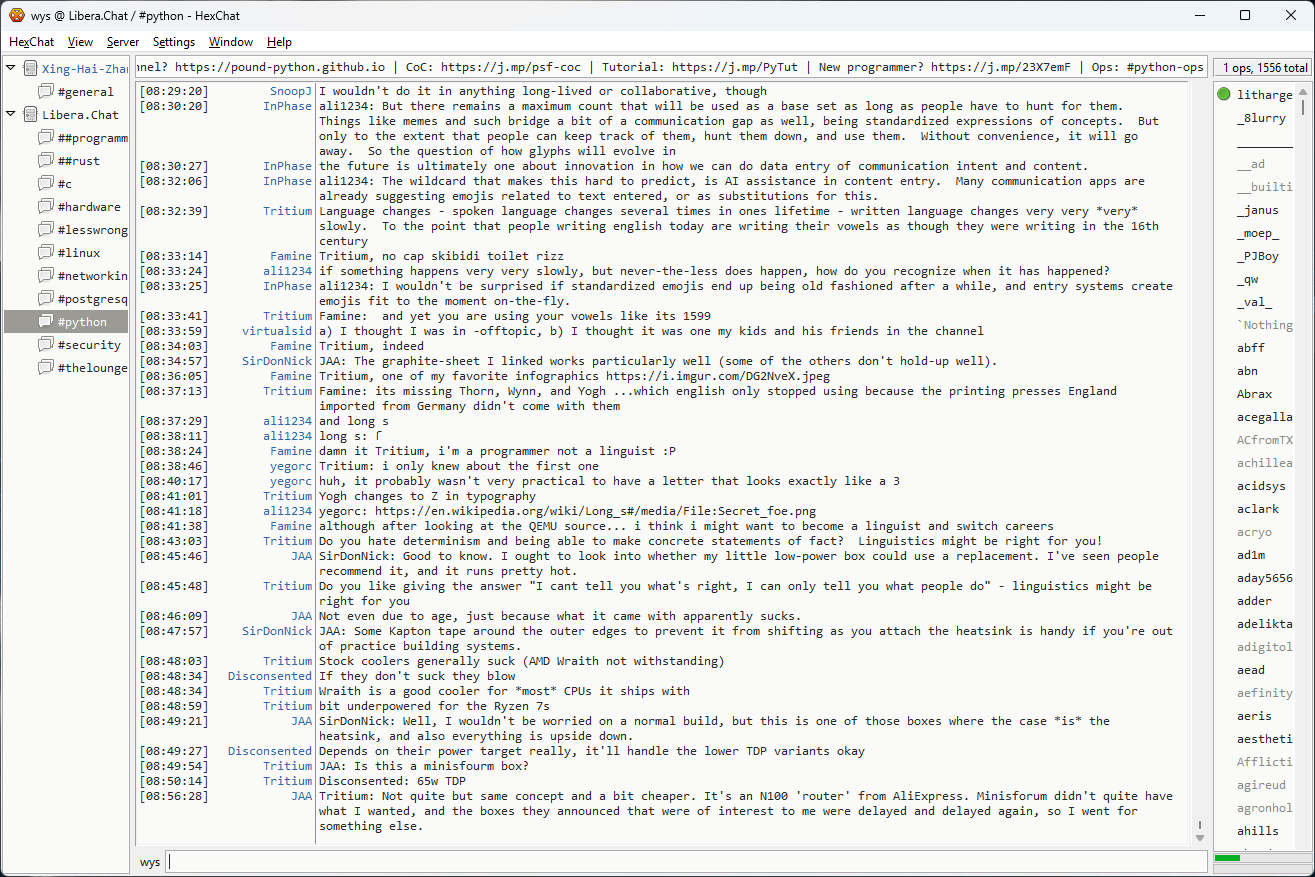Click the Xing-Hai-Zhan server network icon

[30, 69]
